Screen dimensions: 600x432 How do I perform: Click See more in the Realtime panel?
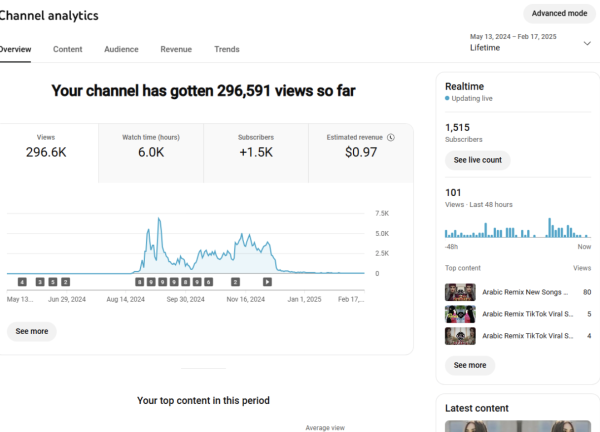[470, 365]
